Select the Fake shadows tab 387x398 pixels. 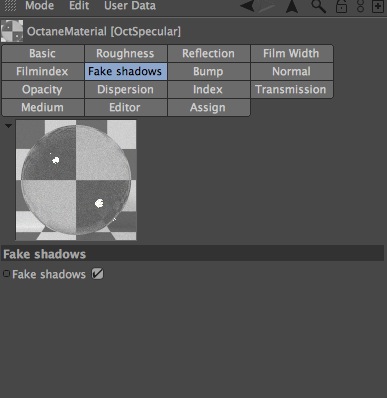coord(125,71)
